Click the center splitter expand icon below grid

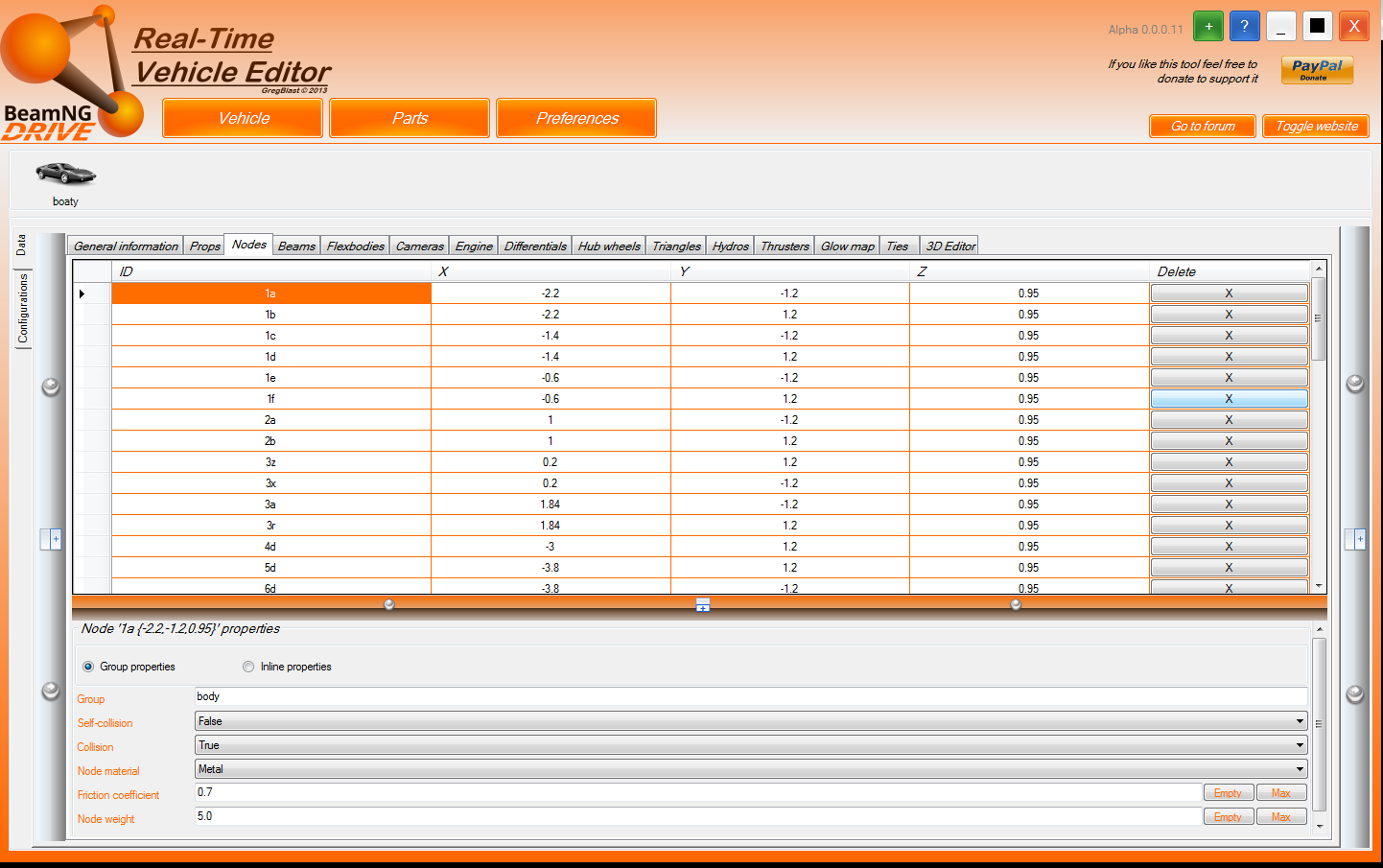click(703, 605)
